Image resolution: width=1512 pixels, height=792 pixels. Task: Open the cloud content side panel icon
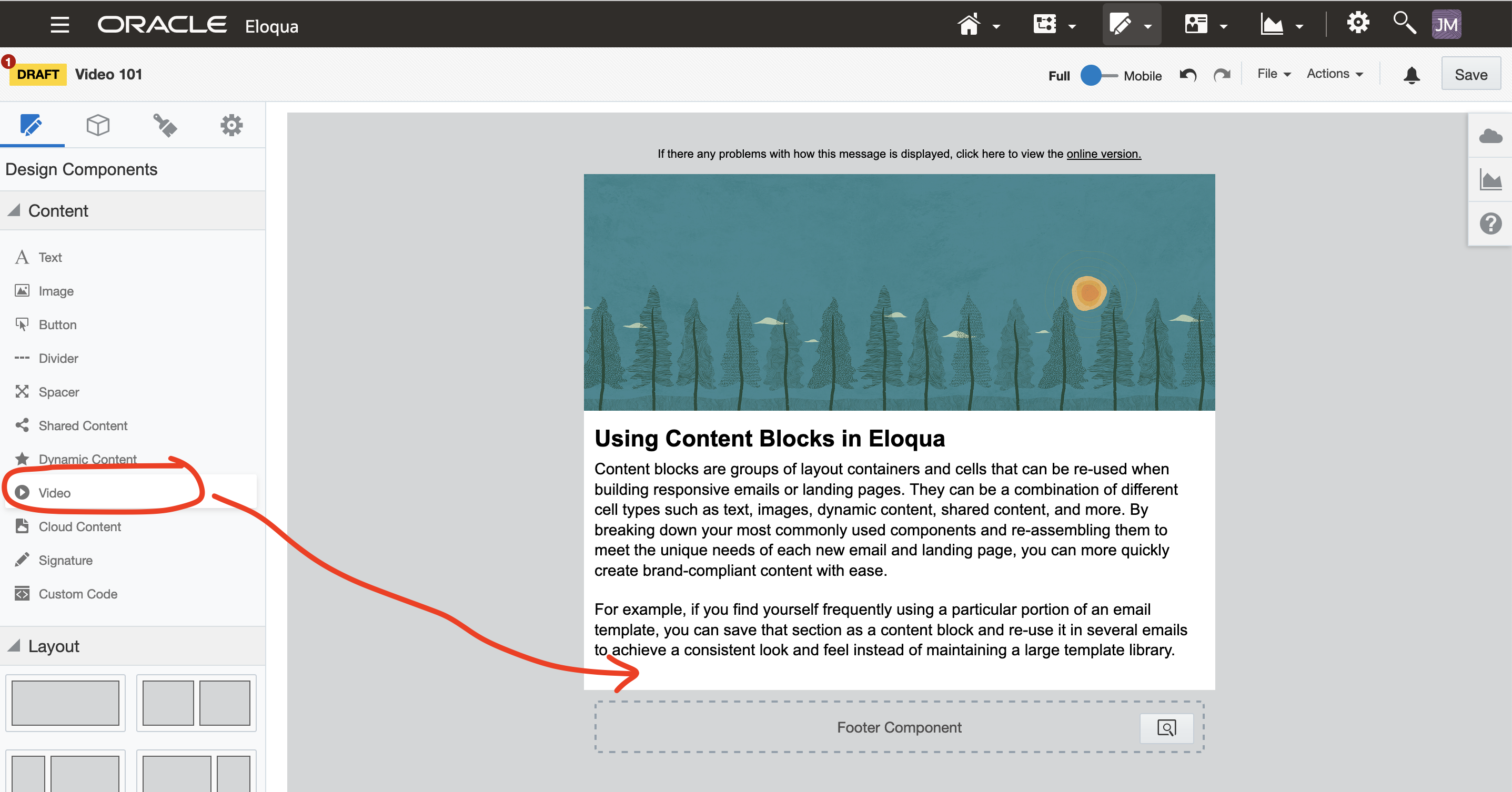[x=1490, y=137]
